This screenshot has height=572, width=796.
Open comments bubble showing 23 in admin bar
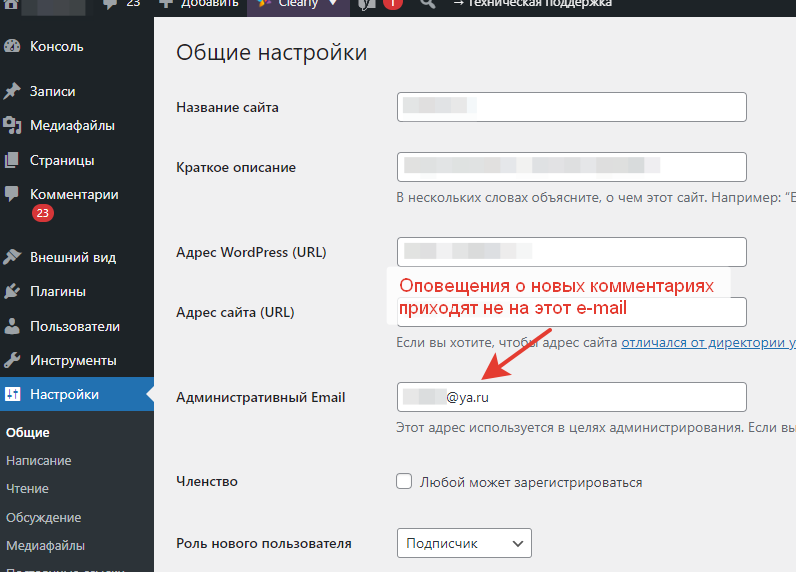click(121, 4)
